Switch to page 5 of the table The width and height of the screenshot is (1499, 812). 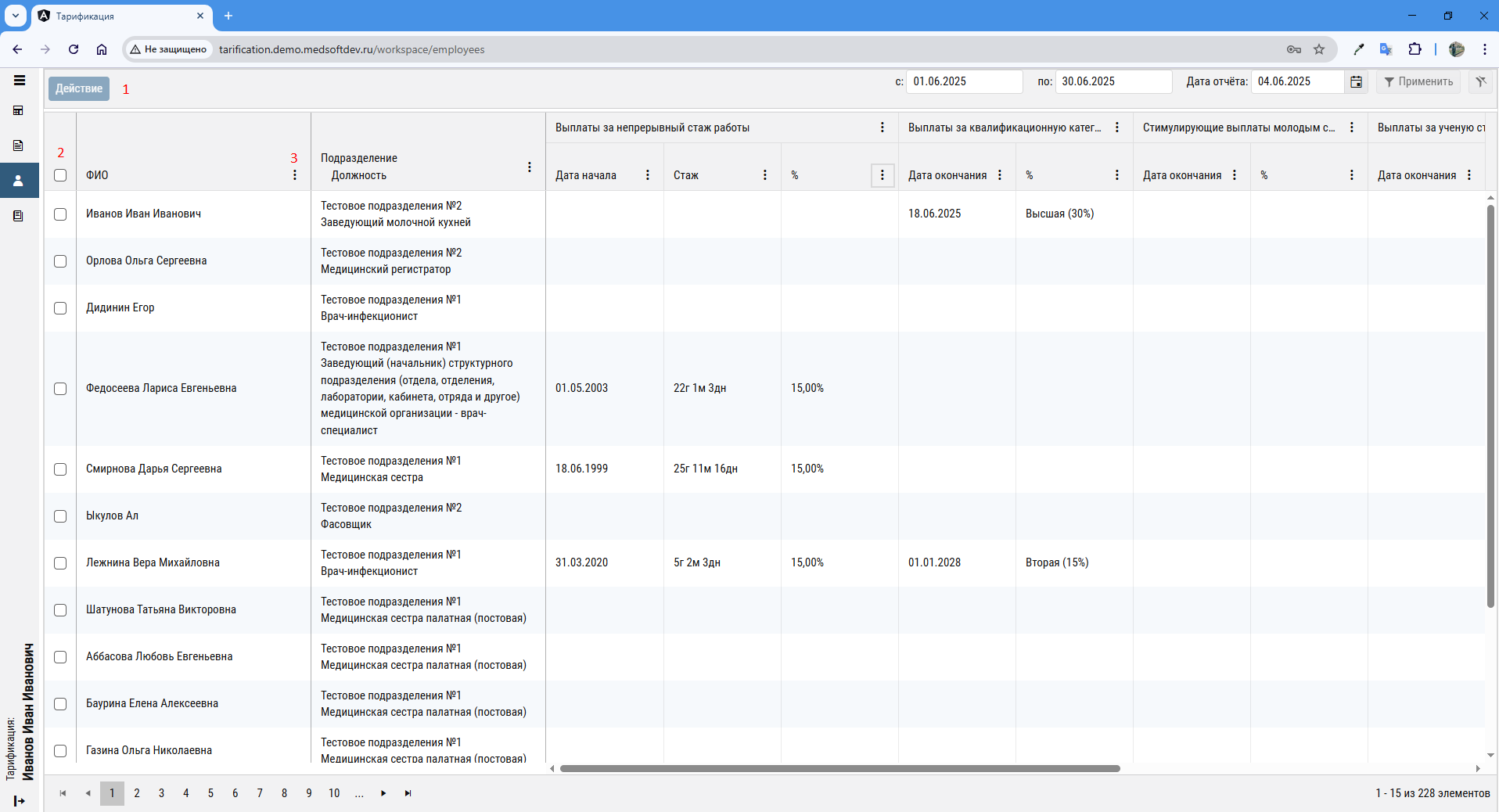(x=210, y=793)
